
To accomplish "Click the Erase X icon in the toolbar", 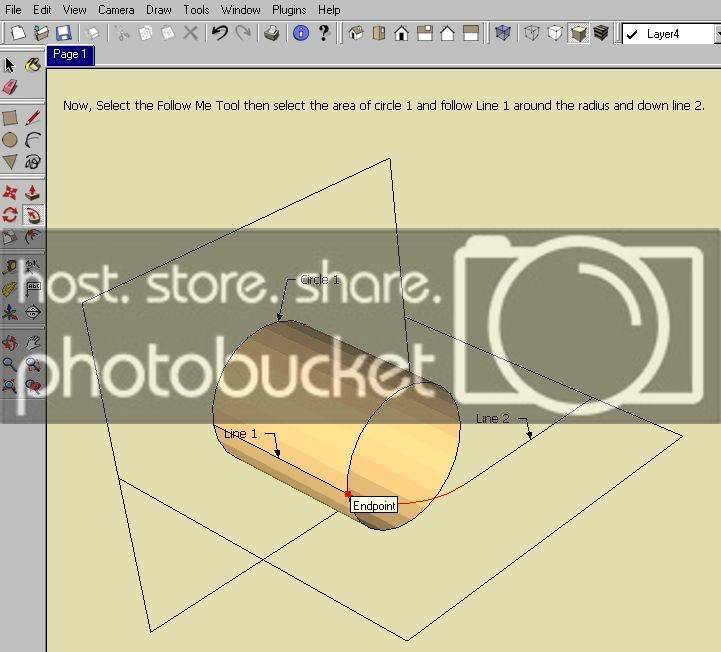I will tap(190, 33).
